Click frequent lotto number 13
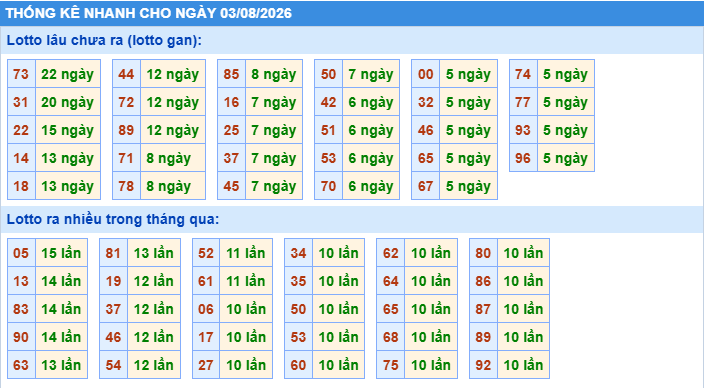 click(x=21, y=281)
